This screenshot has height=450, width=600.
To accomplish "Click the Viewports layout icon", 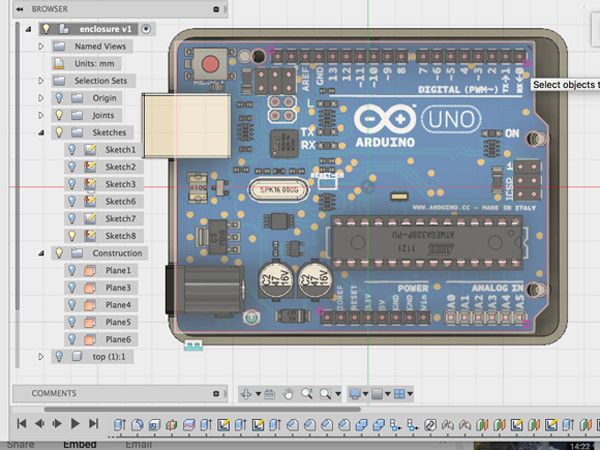I will [x=399, y=393].
